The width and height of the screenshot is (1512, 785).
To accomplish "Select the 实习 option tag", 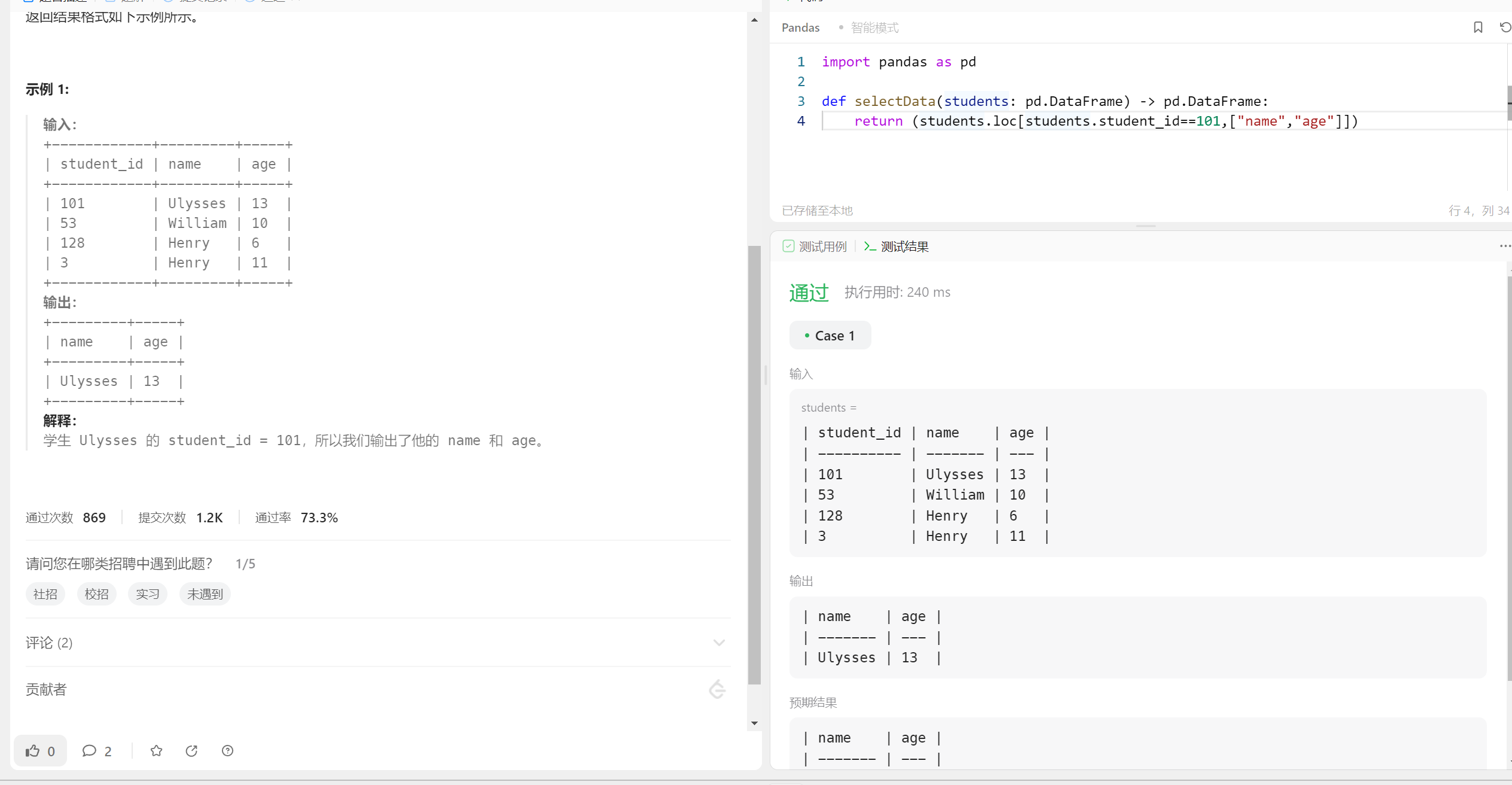I will [147, 594].
